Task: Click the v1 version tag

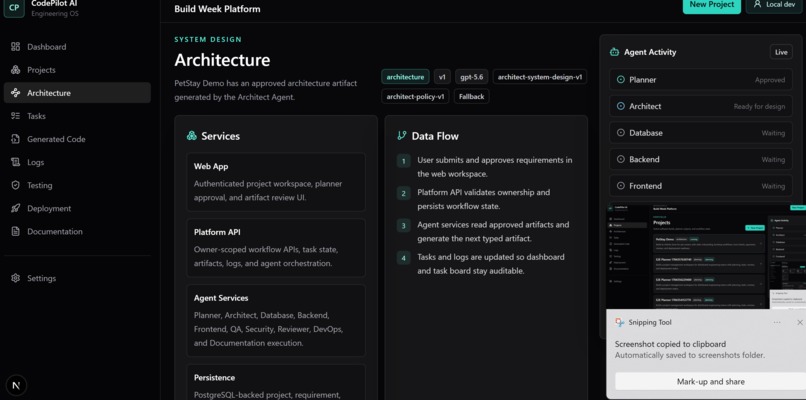Action: 442,77
